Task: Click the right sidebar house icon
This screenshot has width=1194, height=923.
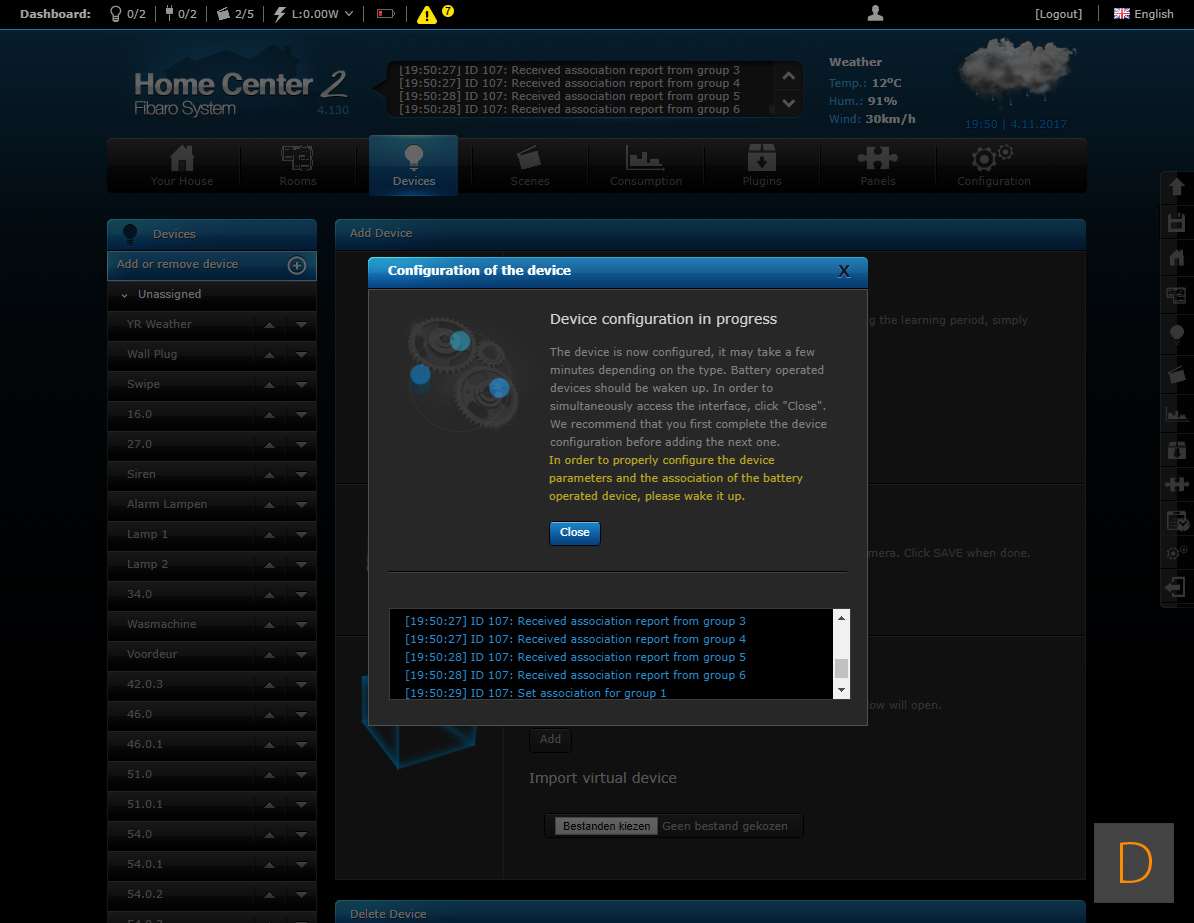Action: coord(1176,258)
